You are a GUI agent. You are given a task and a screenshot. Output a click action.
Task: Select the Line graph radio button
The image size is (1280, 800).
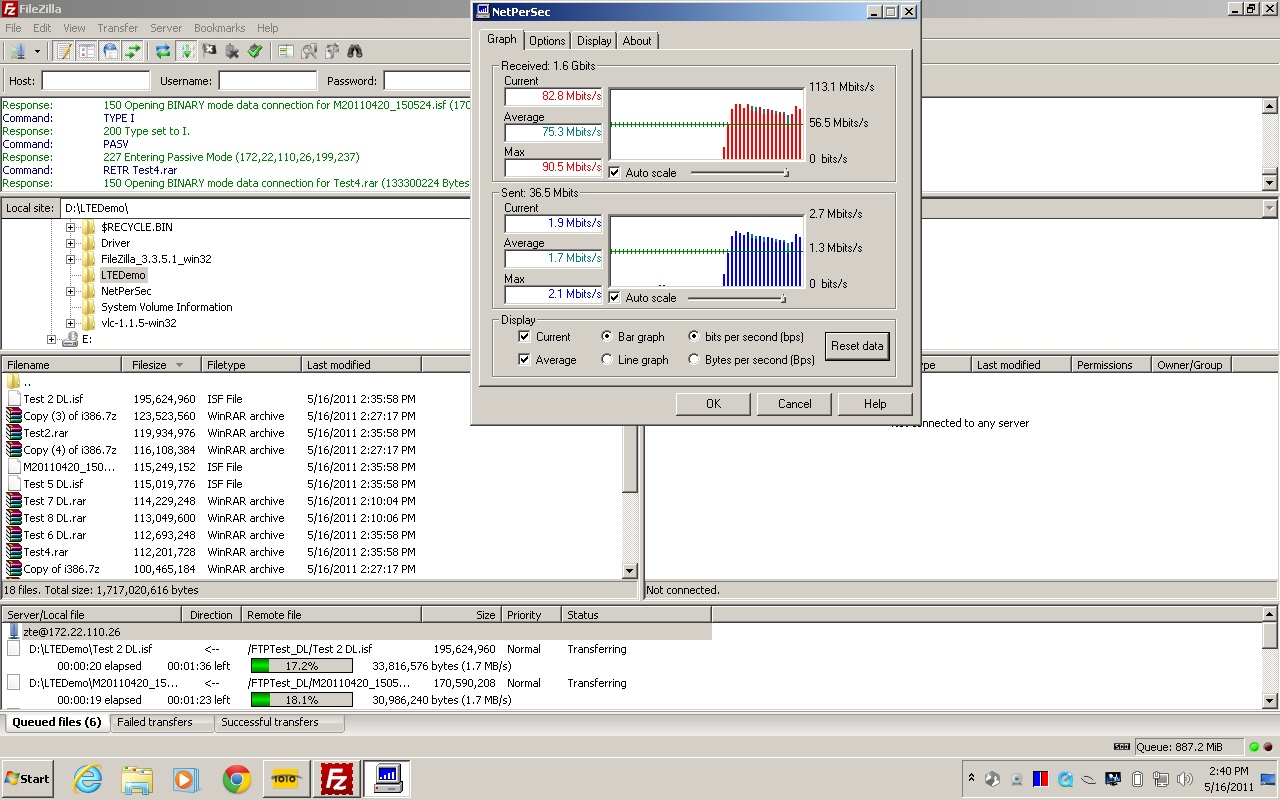pos(607,360)
